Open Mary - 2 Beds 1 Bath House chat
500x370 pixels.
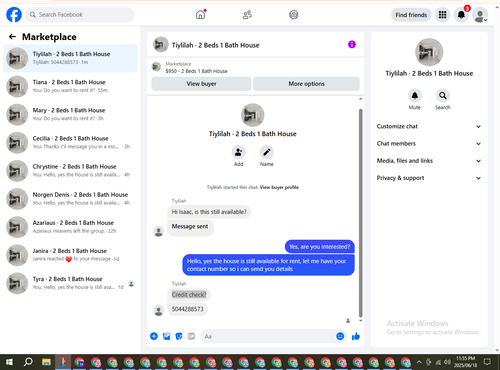[70, 114]
